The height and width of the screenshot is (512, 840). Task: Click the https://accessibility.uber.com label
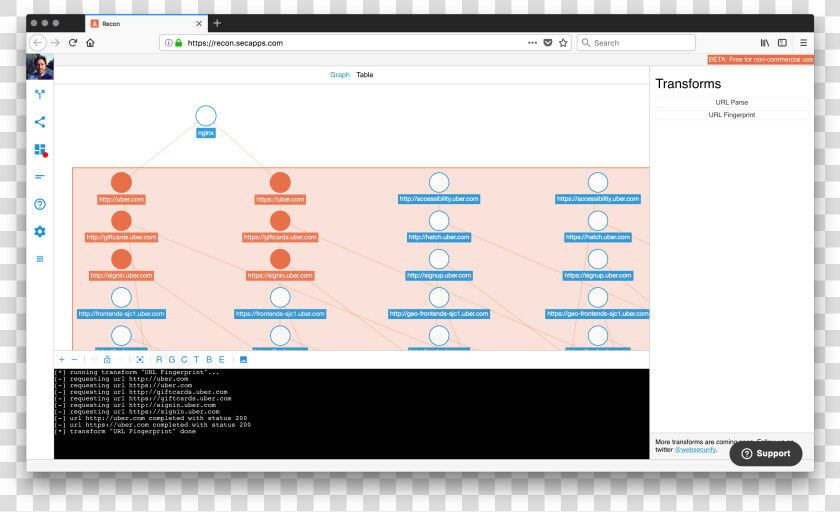(598, 199)
